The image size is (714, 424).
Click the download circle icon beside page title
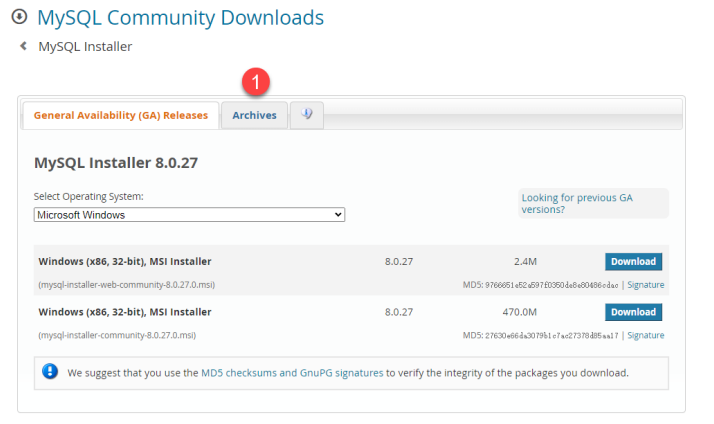point(19,17)
